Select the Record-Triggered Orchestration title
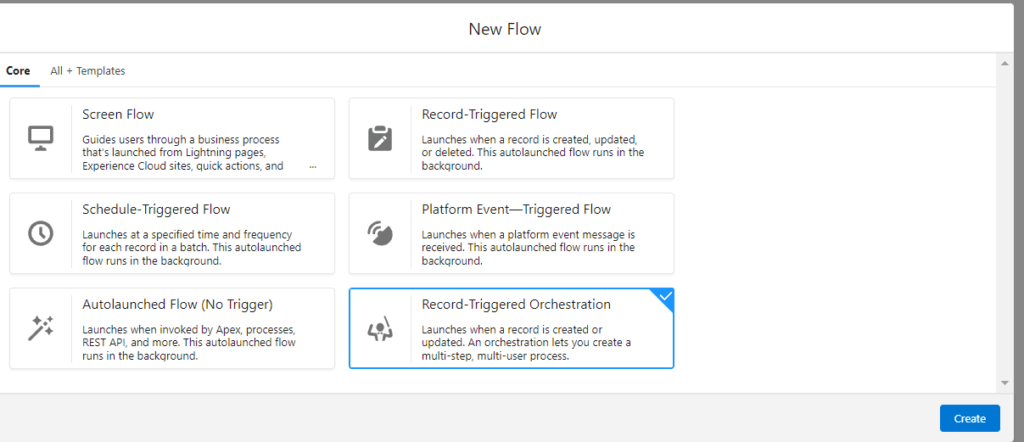The image size is (1024, 442). 516,304
